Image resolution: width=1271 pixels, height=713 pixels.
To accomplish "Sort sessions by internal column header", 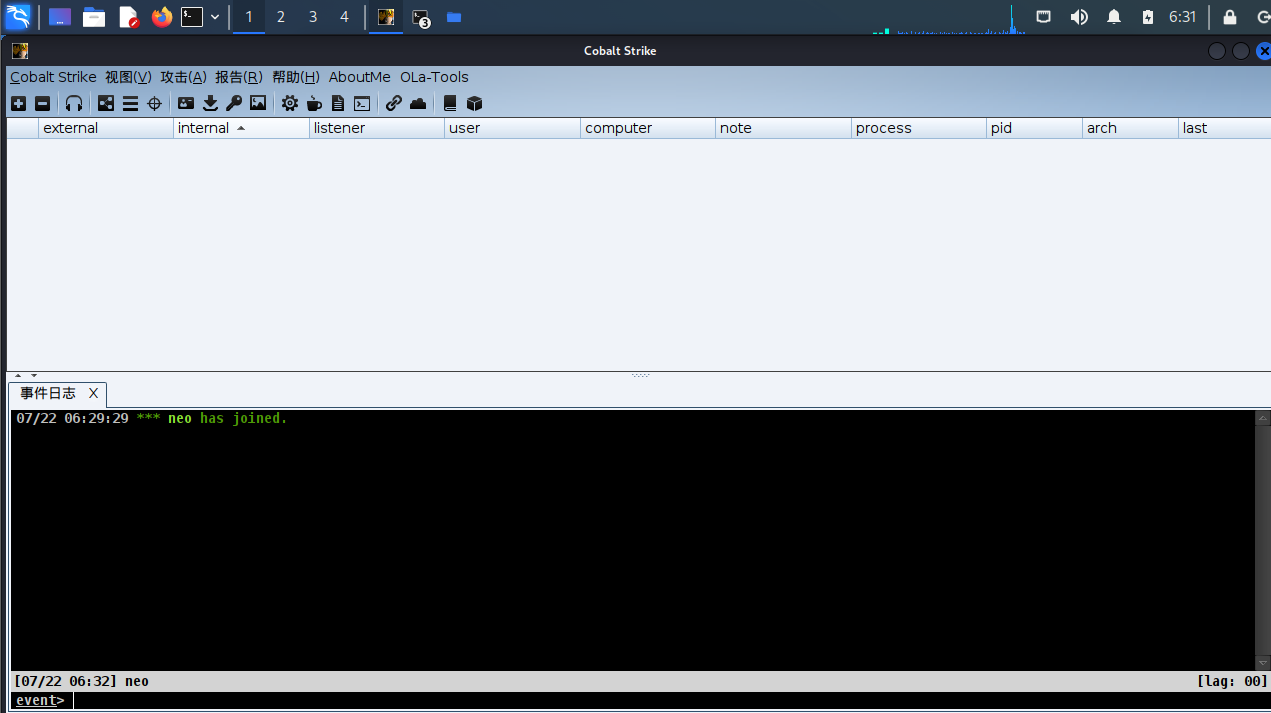I will pos(203,128).
